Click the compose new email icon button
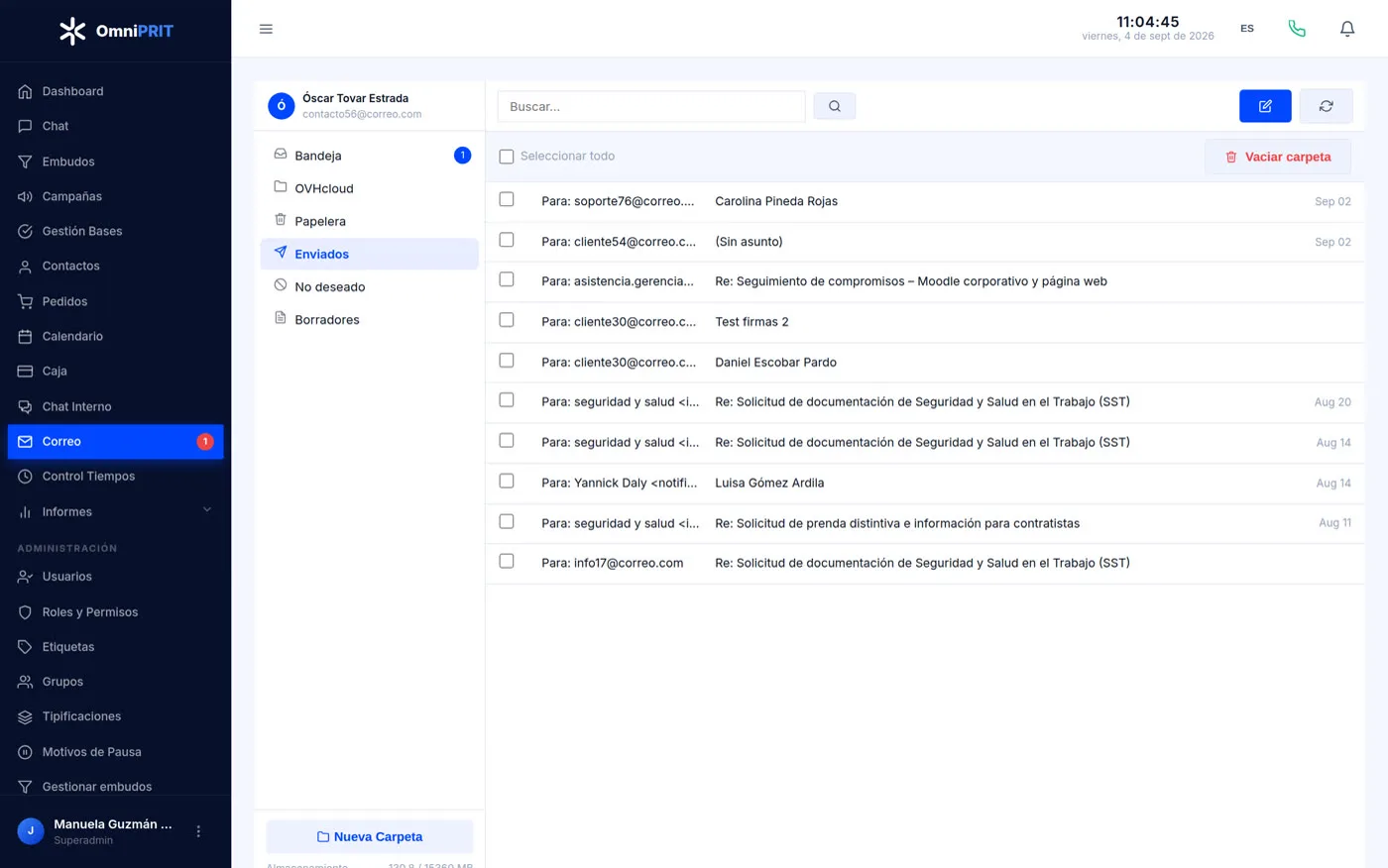Screen dimensions: 1388x868 point(1265,106)
